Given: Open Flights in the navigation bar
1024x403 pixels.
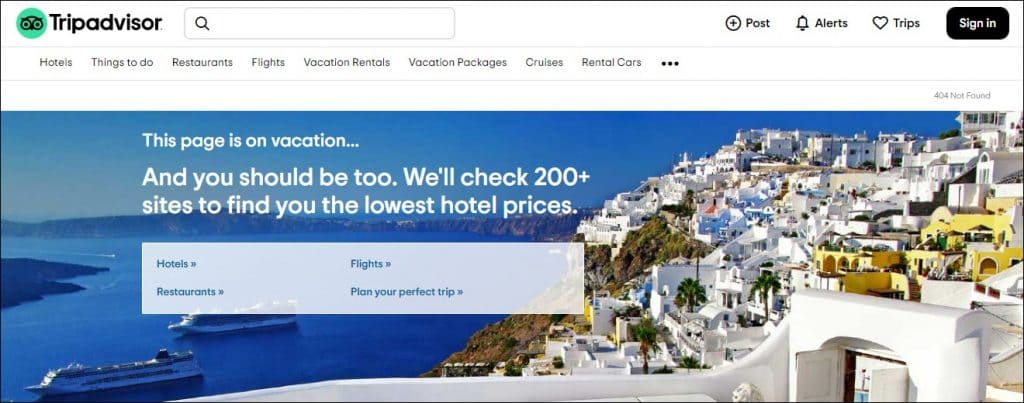Looking at the screenshot, I should coord(268,63).
